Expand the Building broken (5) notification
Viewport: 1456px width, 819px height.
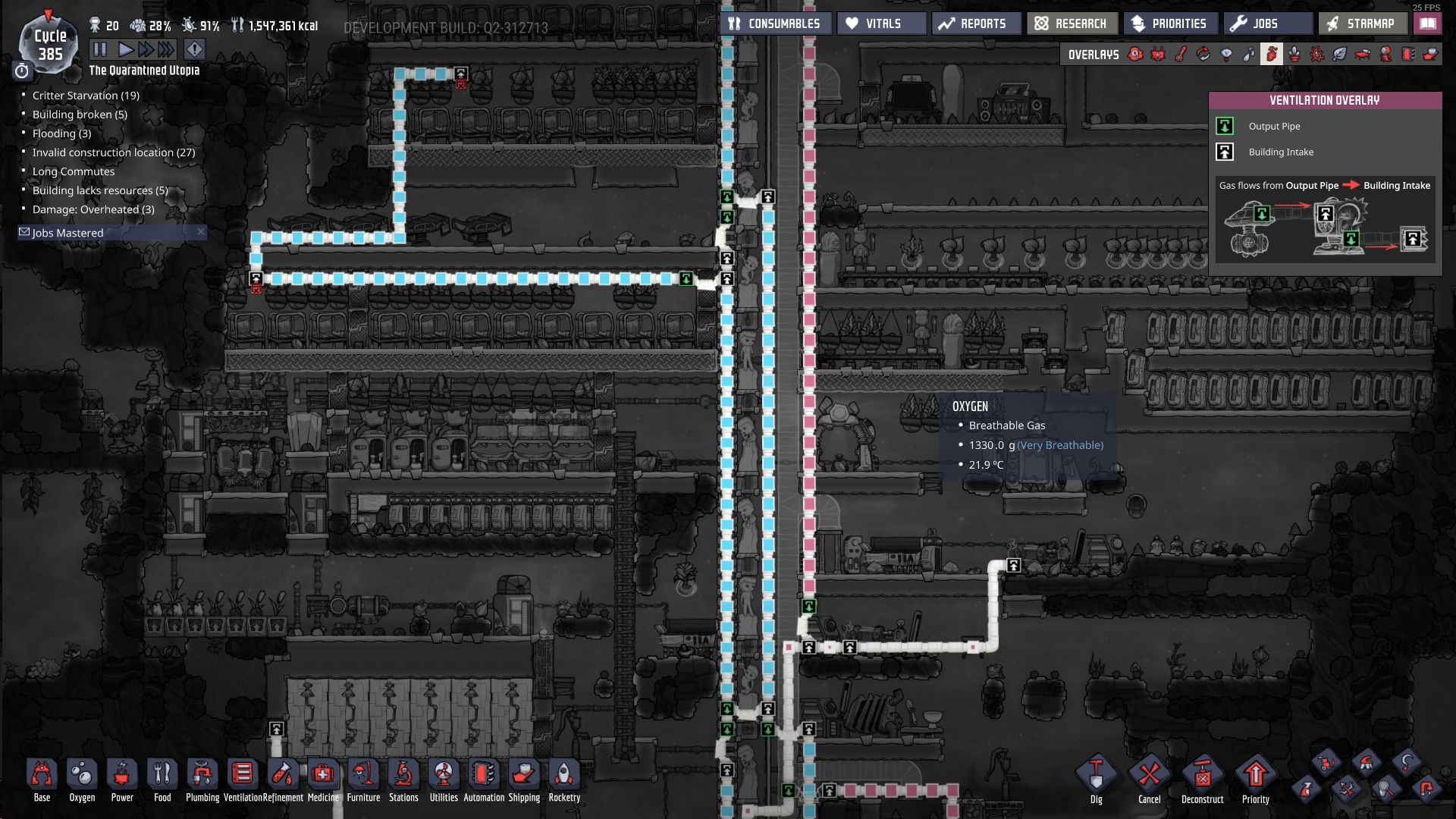pos(80,115)
